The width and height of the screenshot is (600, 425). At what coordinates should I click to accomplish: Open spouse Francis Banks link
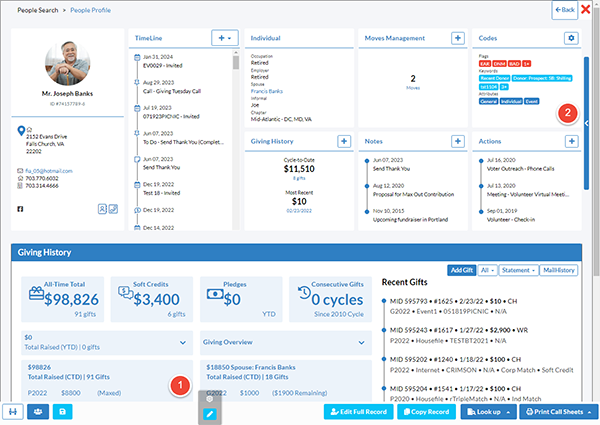[x=267, y=91]
